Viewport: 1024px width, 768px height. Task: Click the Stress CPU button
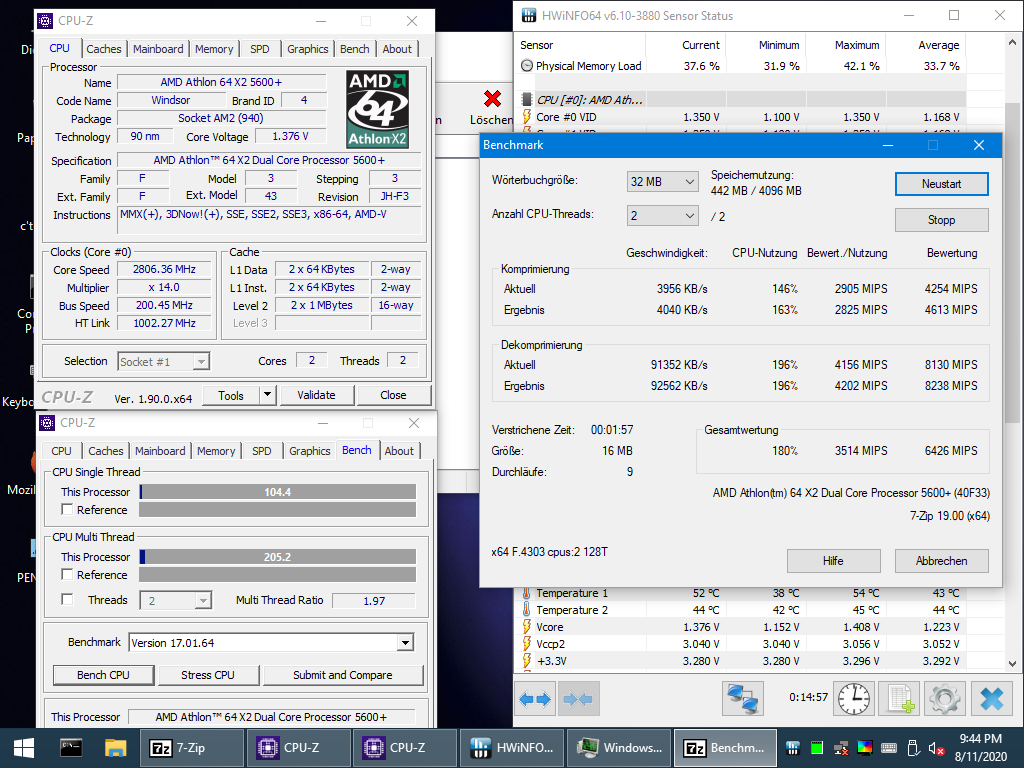[x=208, y=675]
